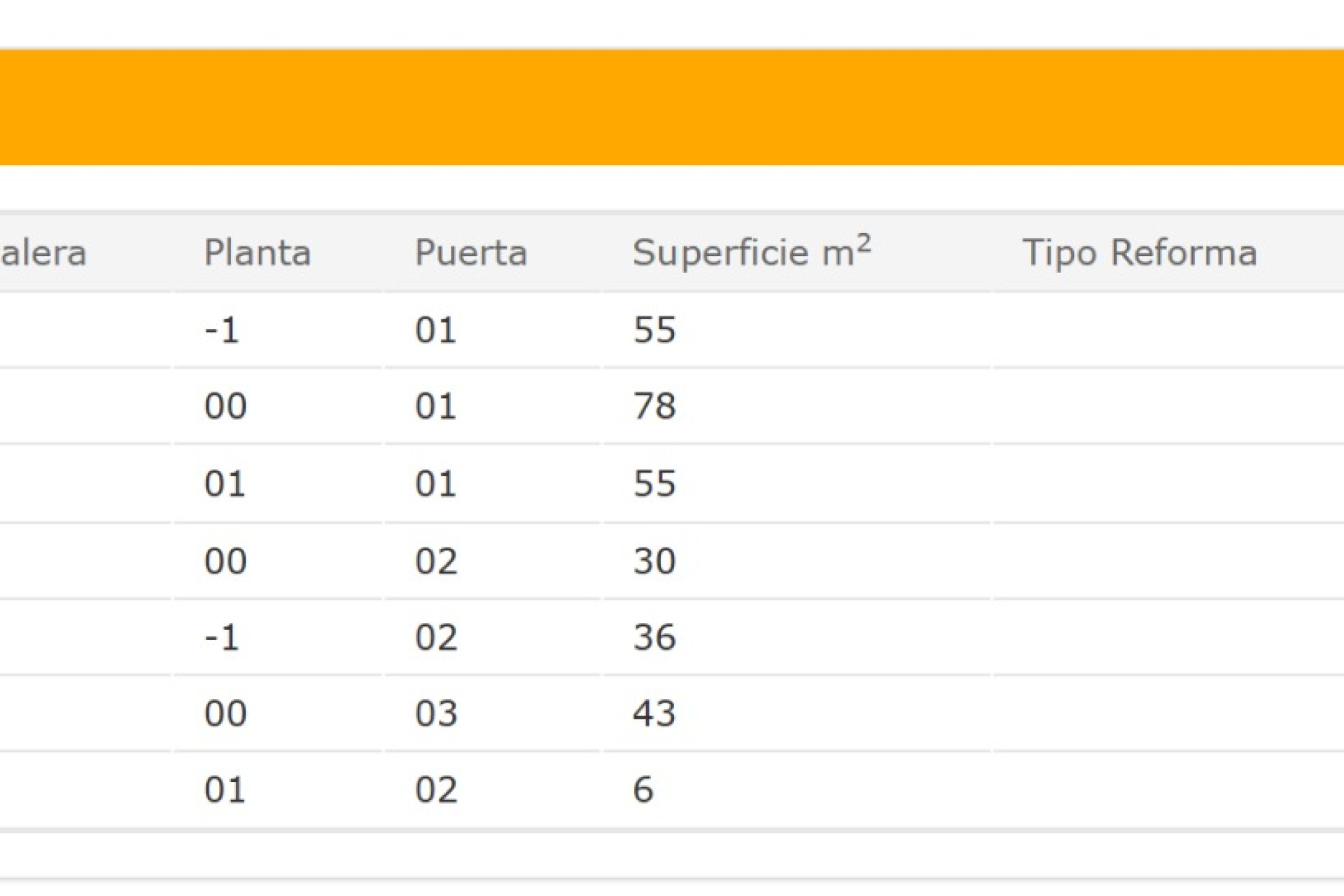Click the Tipo Reforma column header
The height and width of the screenshot is (896, 1344).
[1139, 253]
